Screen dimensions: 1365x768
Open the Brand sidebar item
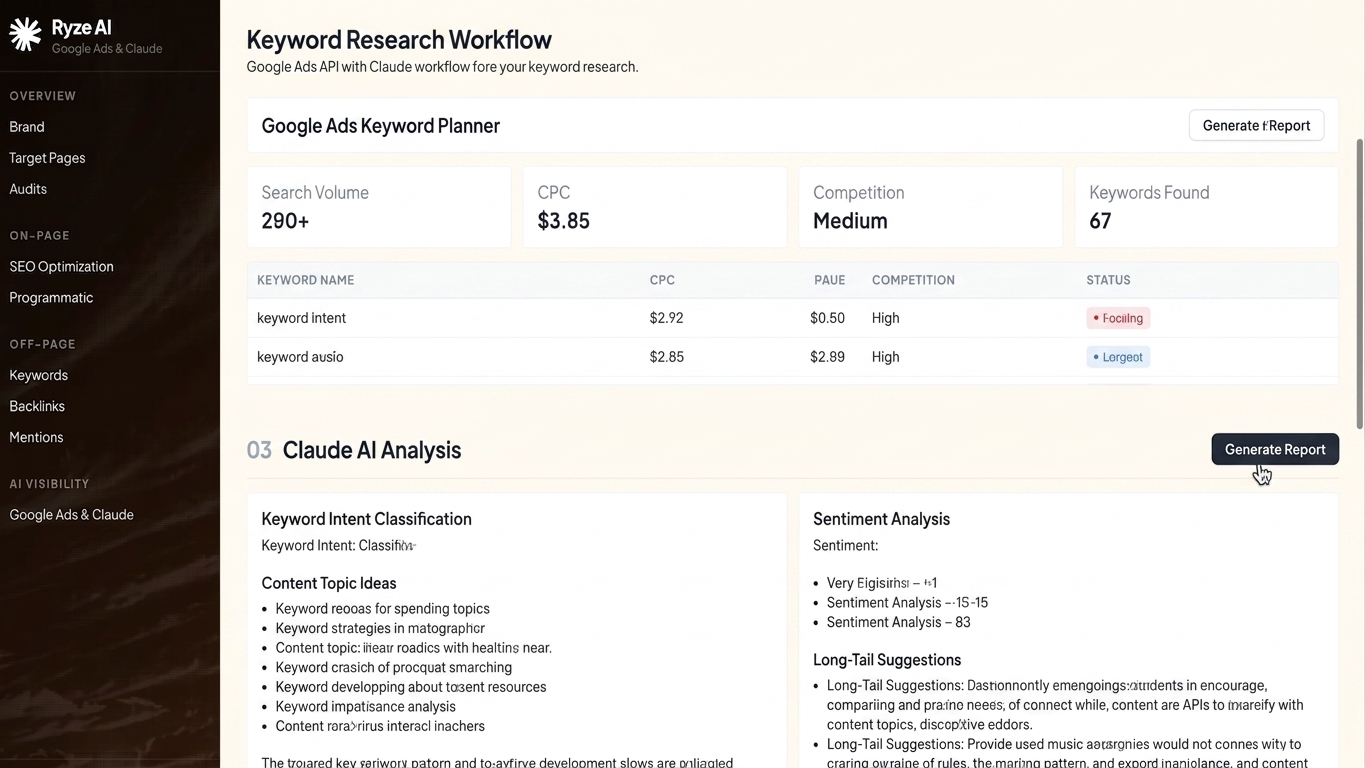point(27,127)
